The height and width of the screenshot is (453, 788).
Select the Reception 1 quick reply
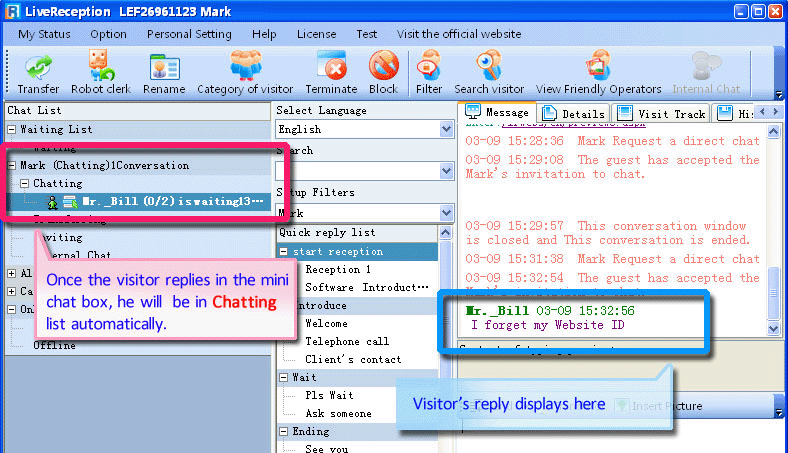click(x=338, y=269)
